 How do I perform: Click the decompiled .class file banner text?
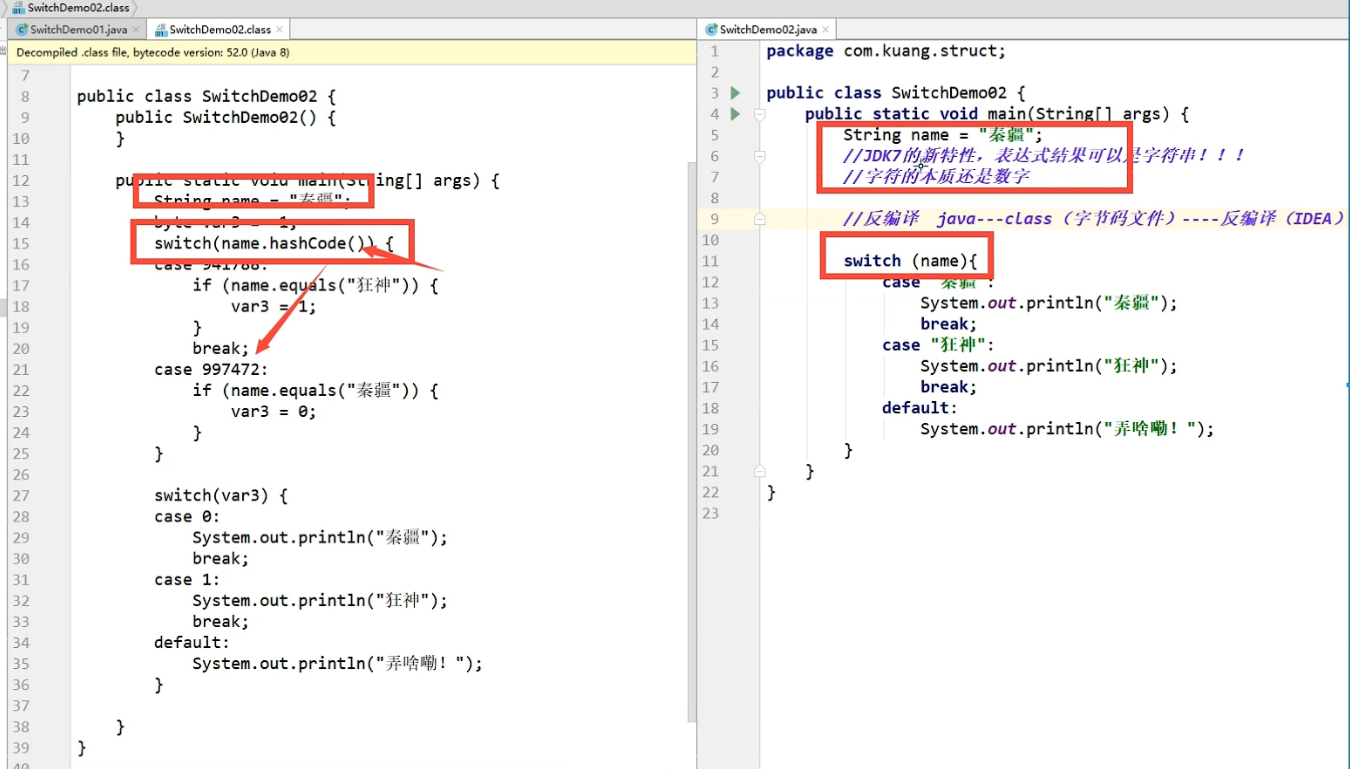click(x=153, y=52)
